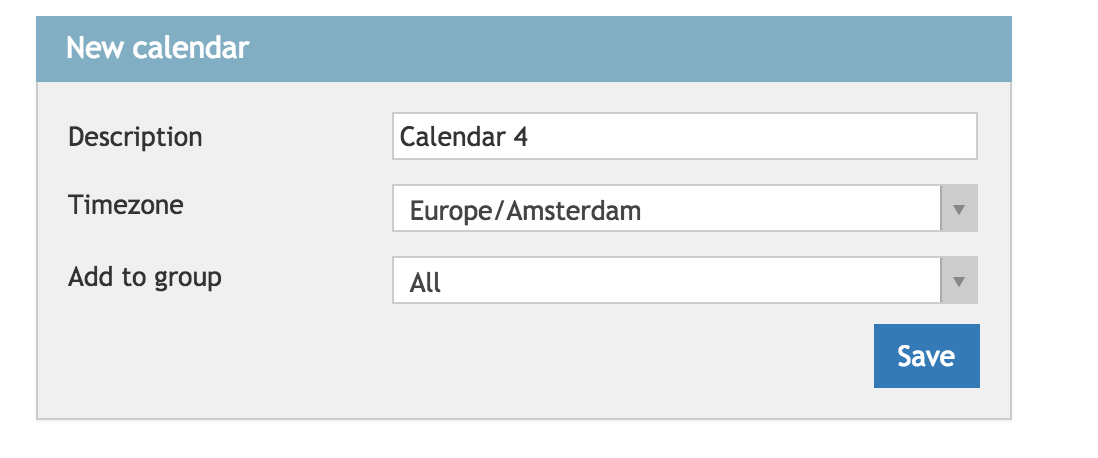The image size is (1098, 458).
Task: Select the Europe/Amsterdam timezone value
Action: click(x=525, y=211)
